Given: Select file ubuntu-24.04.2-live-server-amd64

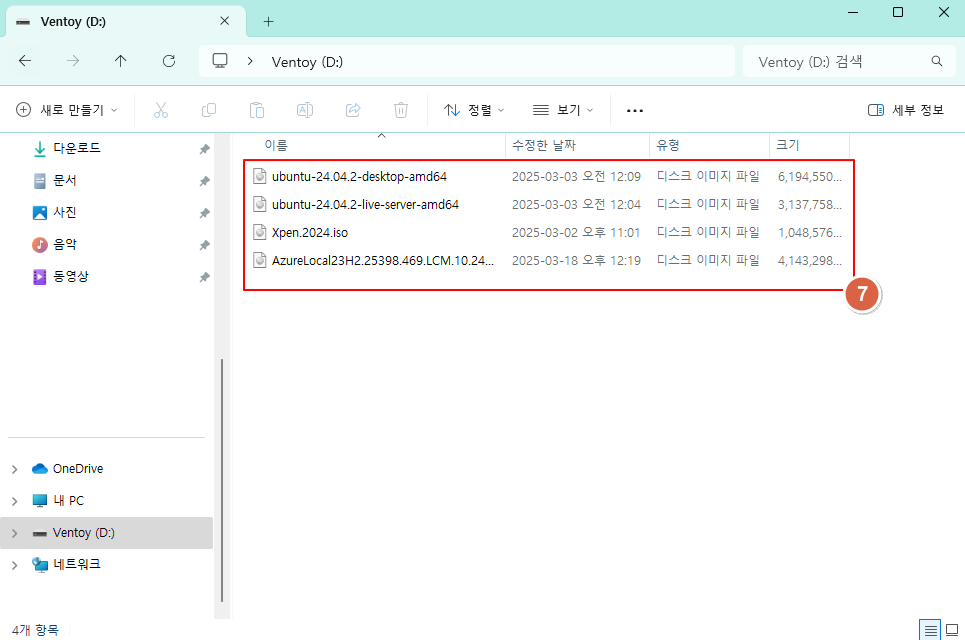Looking at the screenshot, I should click(x=366, y=204).
